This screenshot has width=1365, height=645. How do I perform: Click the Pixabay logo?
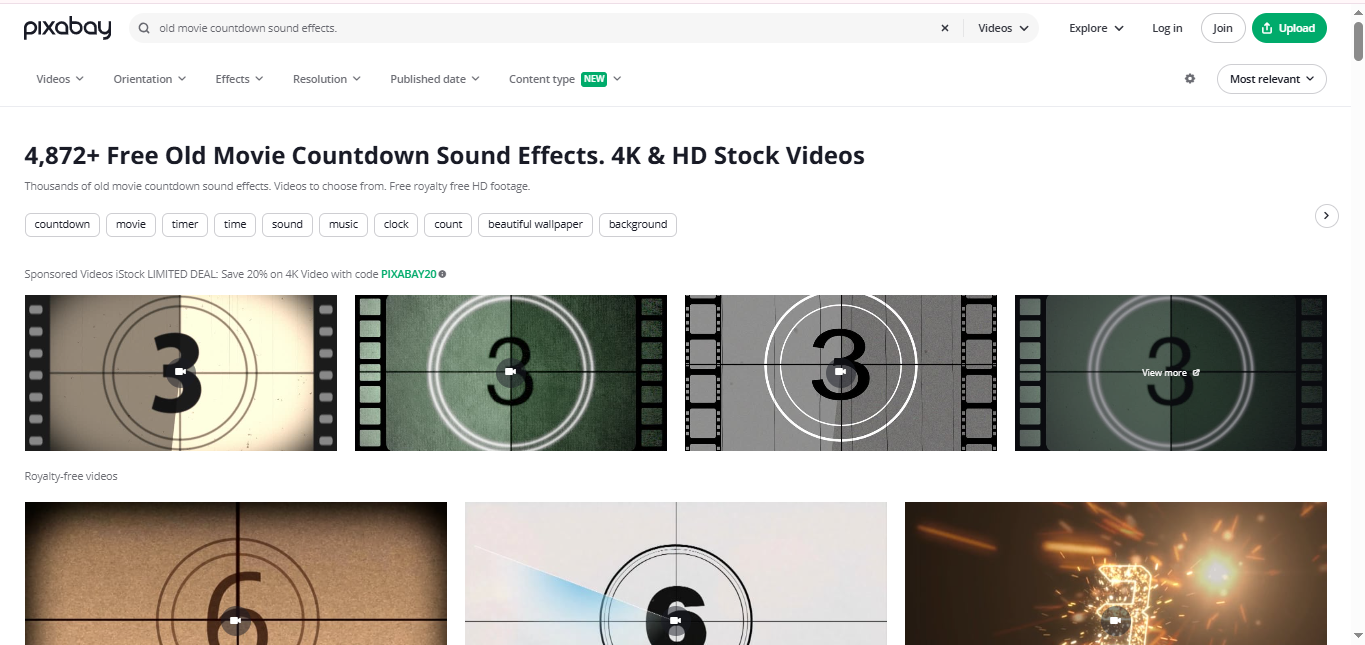(x=67, y=28)
